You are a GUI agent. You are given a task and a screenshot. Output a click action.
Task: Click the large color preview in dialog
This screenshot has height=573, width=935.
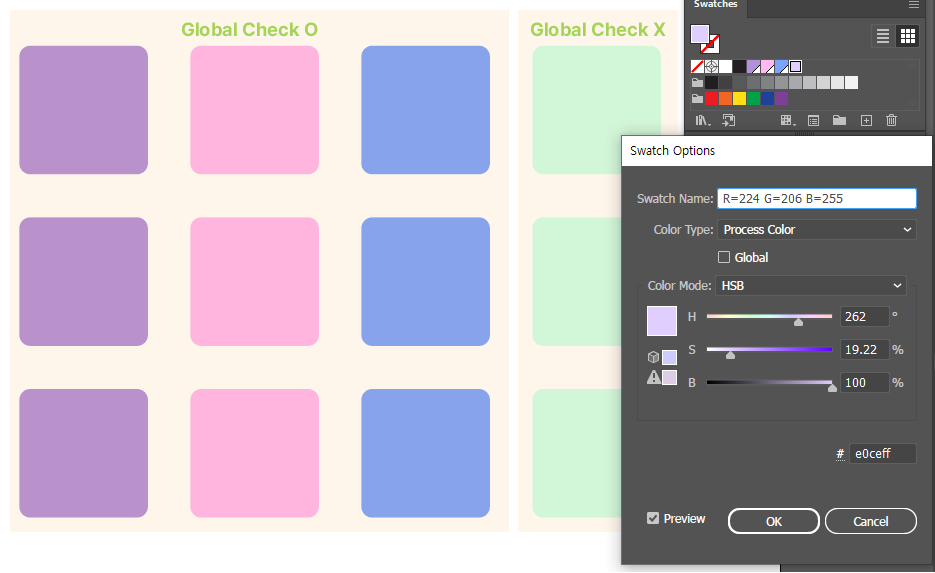tap(662, 321)
